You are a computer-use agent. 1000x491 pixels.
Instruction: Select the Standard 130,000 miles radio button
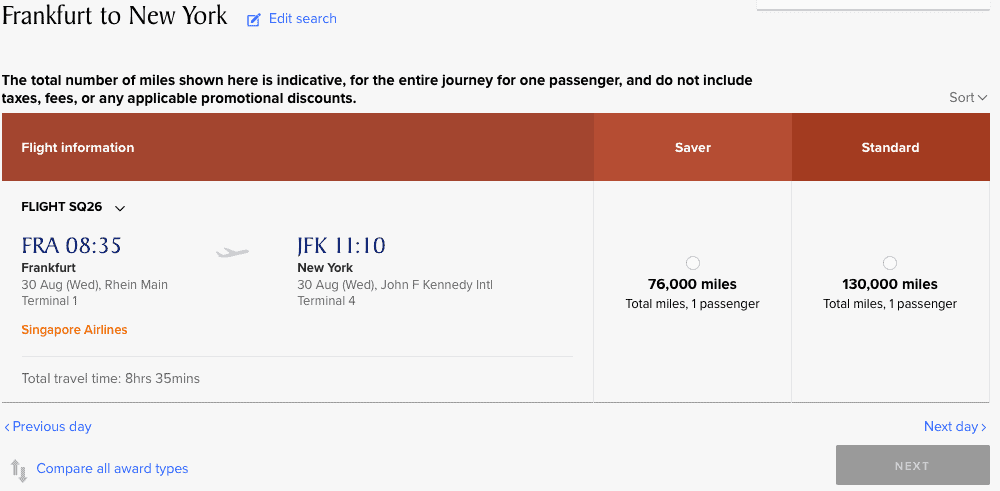coord(890,263)
